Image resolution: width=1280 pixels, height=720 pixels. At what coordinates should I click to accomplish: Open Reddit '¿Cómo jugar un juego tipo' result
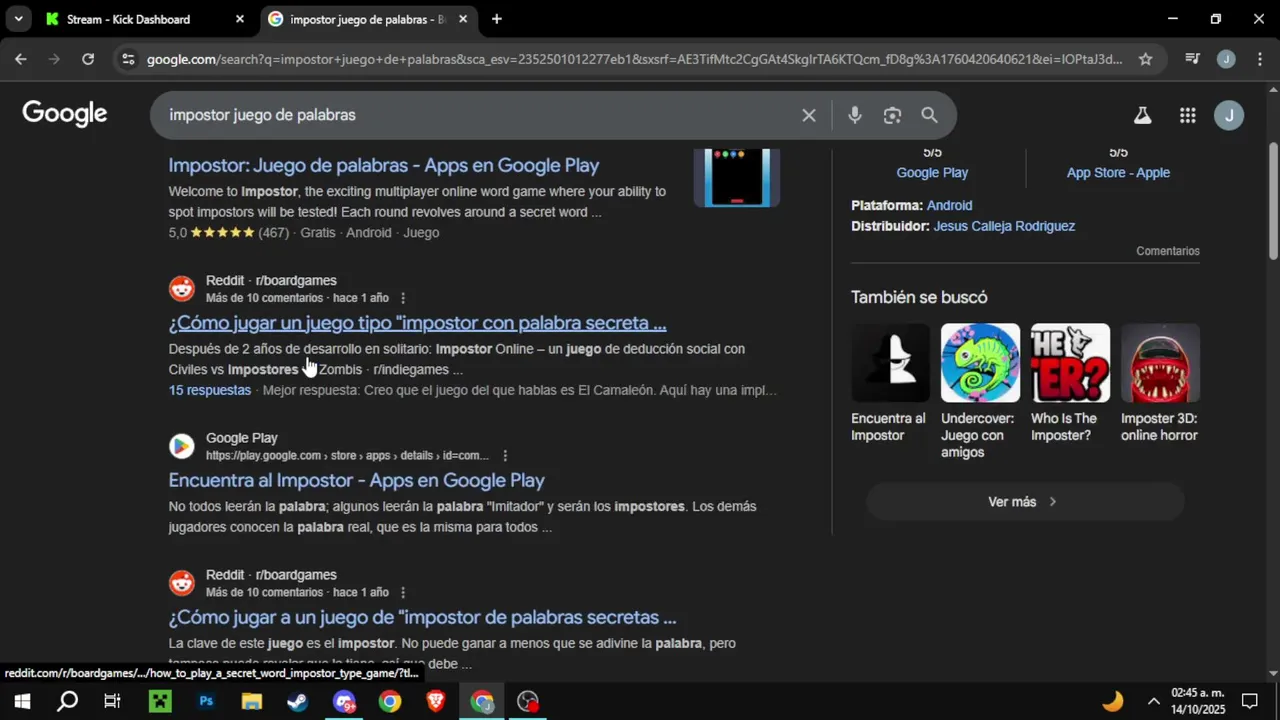tap(417, 323)
